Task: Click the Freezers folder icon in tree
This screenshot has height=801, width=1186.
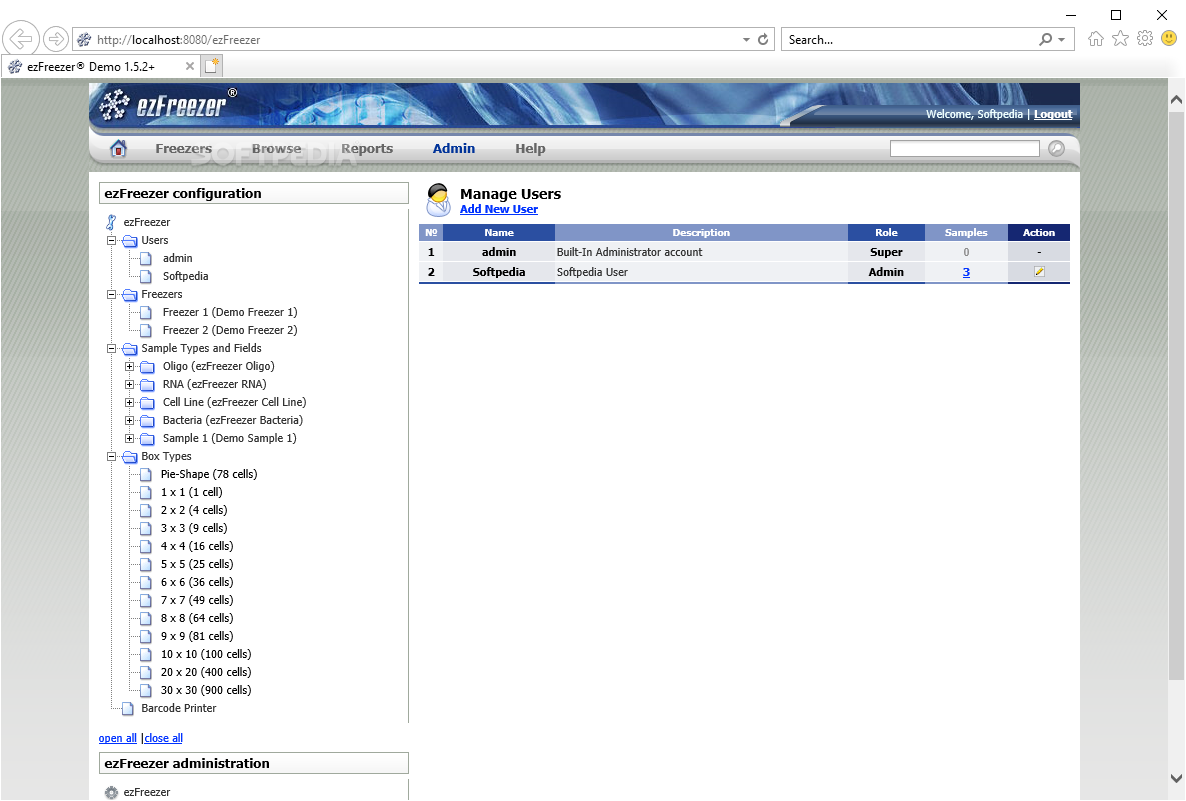Action: point(130,295)
